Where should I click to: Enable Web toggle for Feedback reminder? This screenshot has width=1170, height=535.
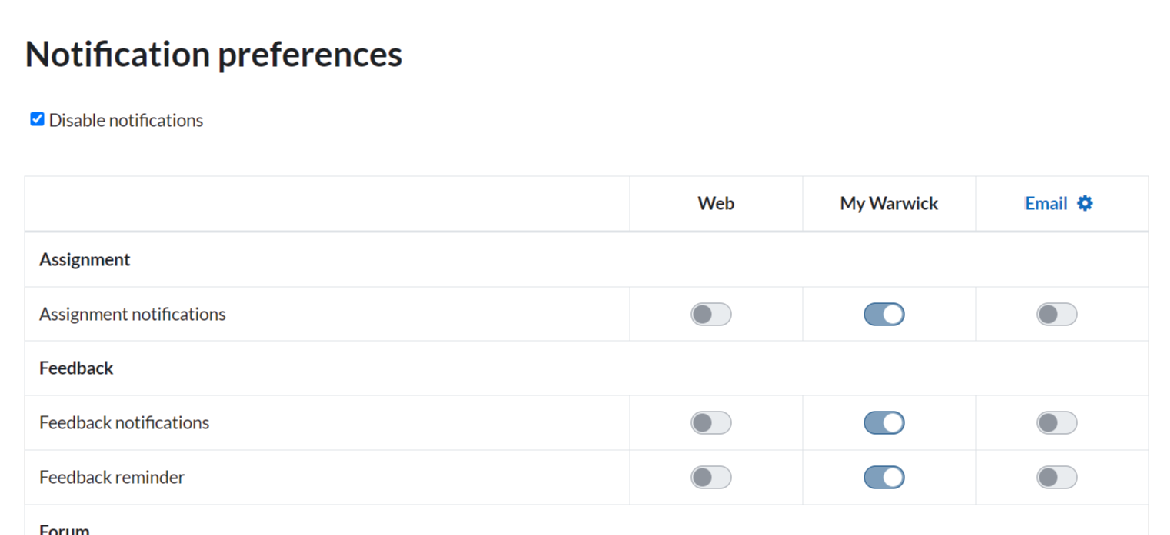click(711, 478)
